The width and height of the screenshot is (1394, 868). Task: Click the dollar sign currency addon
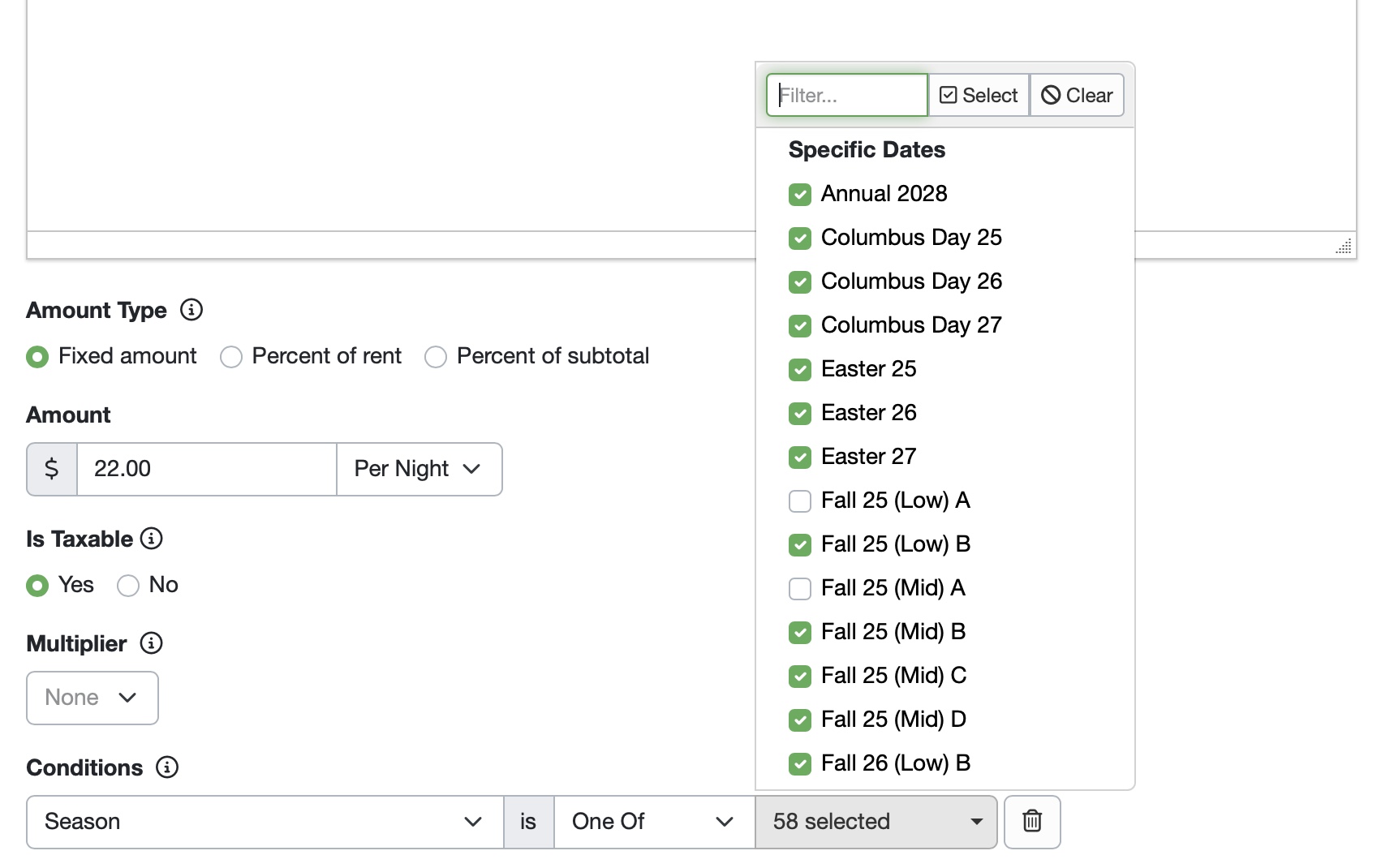click(52, 469)
